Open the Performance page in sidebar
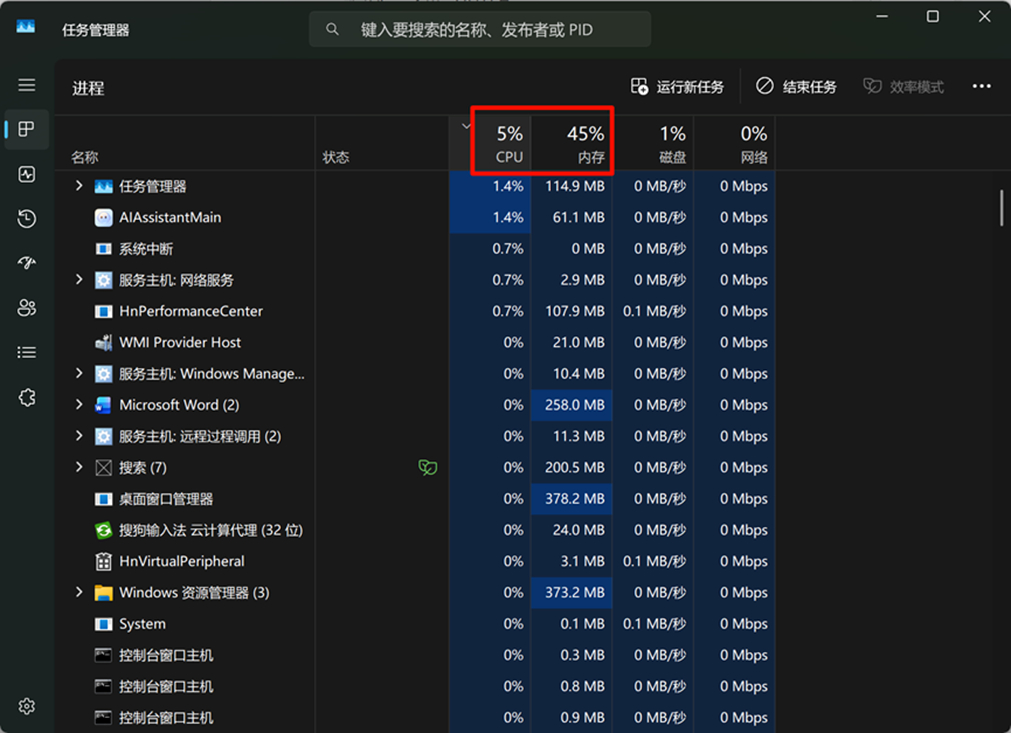Screen dimensions: 1011x733 coord(27,174)
